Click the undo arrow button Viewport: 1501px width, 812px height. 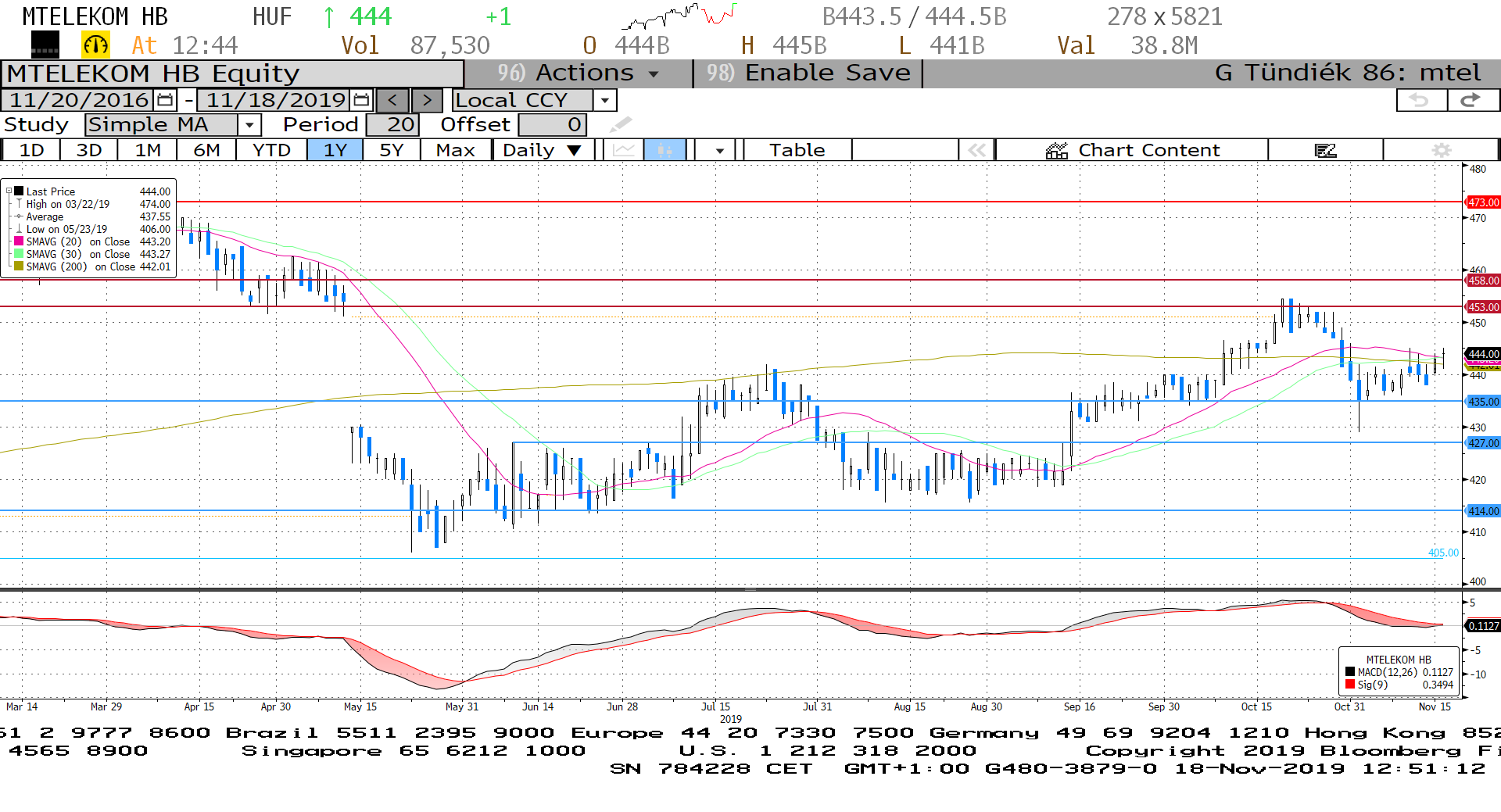pos(1420,100)
